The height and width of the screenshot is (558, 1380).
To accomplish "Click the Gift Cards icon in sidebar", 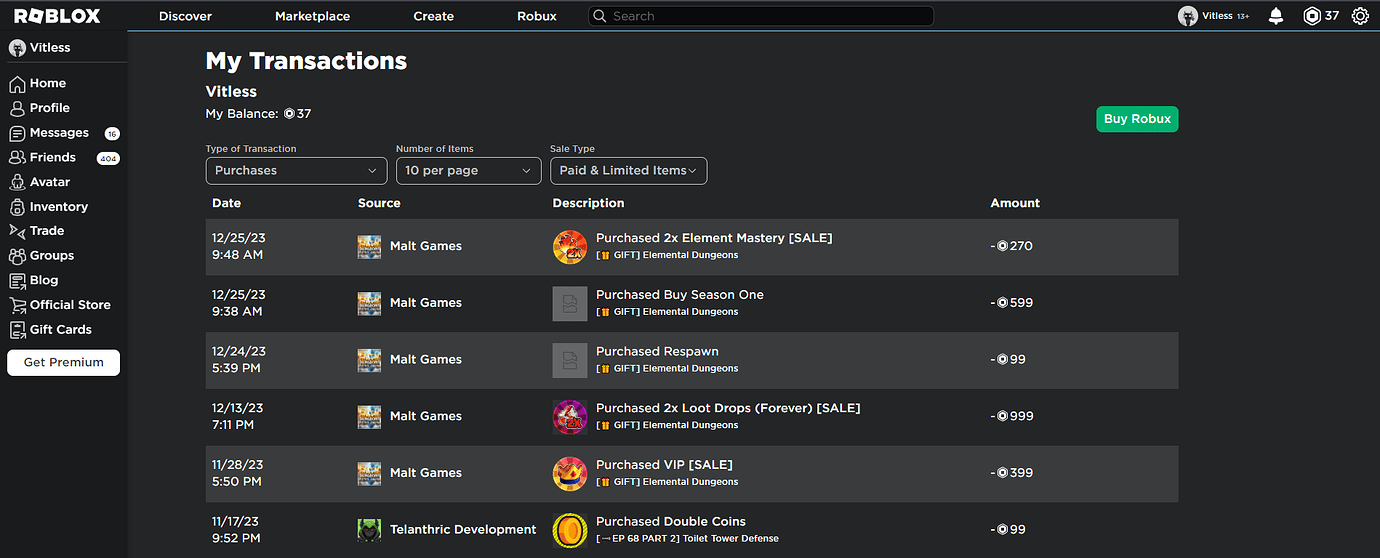I will (x=17, y=330).
